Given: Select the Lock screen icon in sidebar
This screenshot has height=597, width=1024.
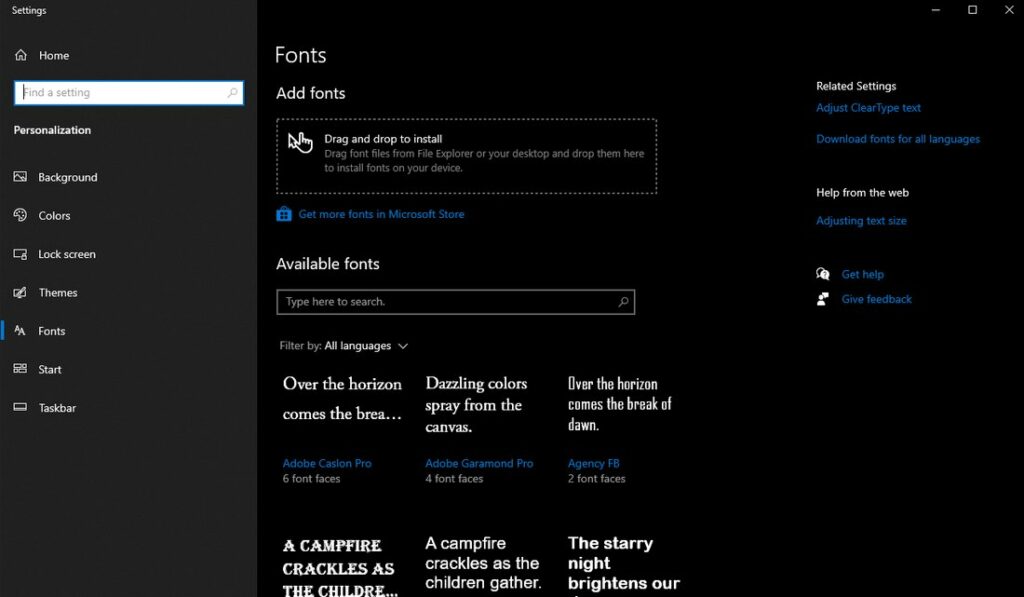Looking at the screenshot, I should coord(22,254).
